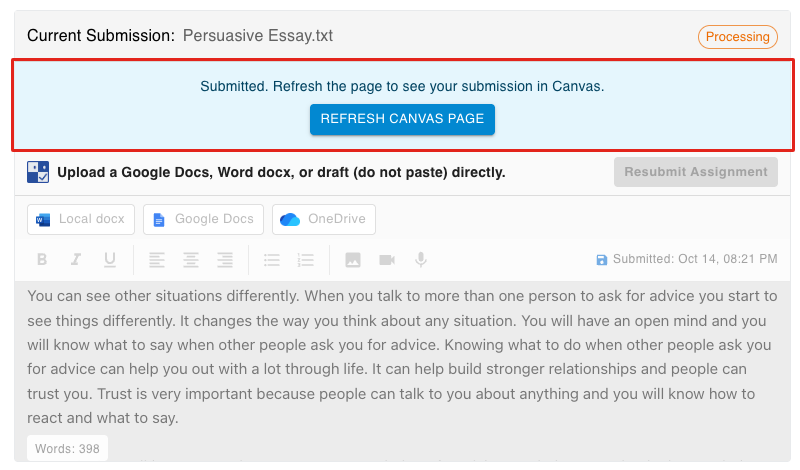The height and width of the screenshot is (470, 800).
Task: Click Submitted: Oct 14, 08:21 PM text
Action: [695, 259]
